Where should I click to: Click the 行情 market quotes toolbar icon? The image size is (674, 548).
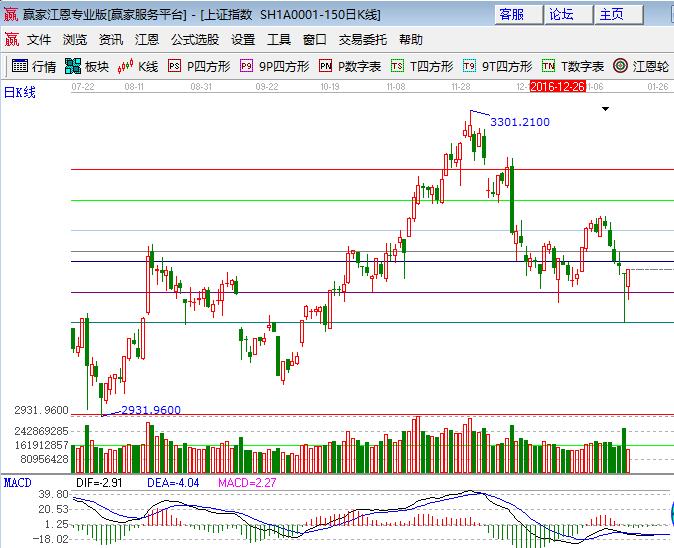[x=34, y=66]
